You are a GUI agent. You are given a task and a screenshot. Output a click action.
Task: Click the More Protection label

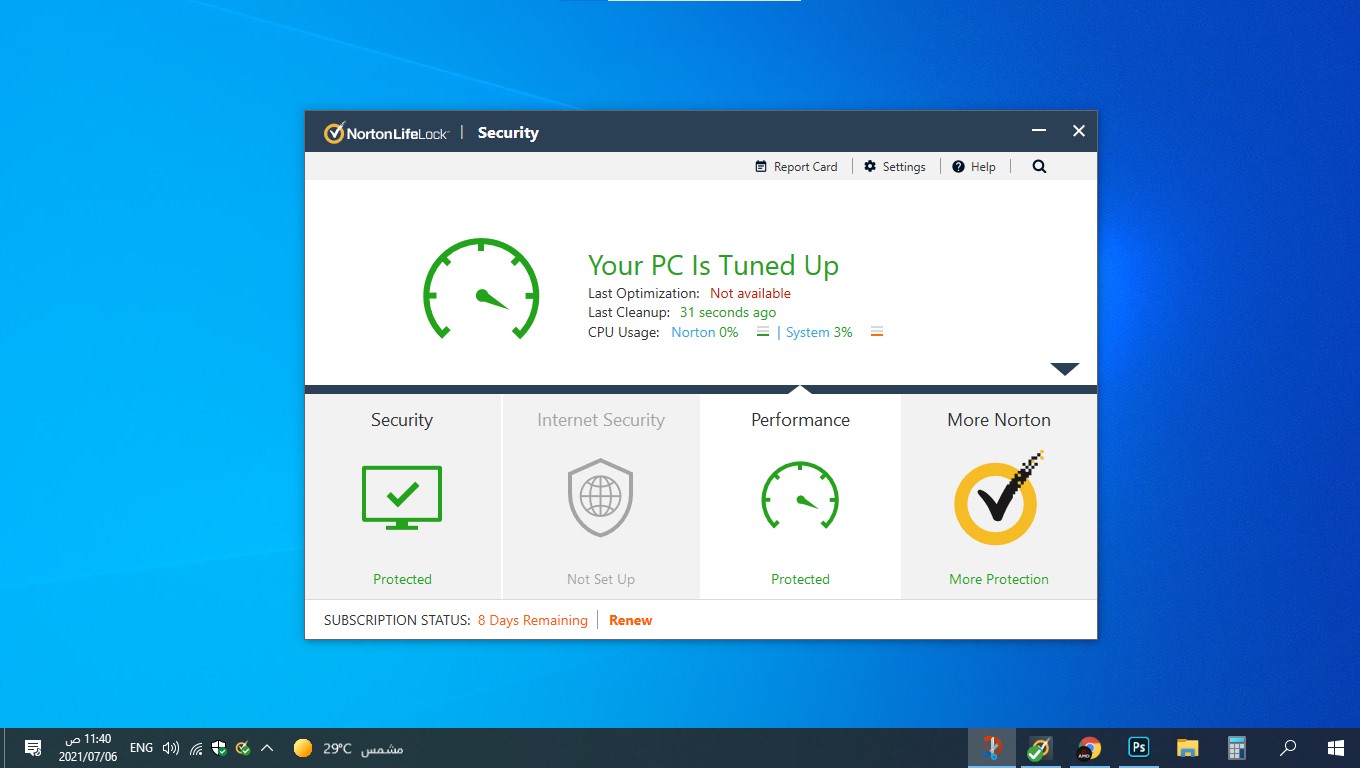pos(999,579)
